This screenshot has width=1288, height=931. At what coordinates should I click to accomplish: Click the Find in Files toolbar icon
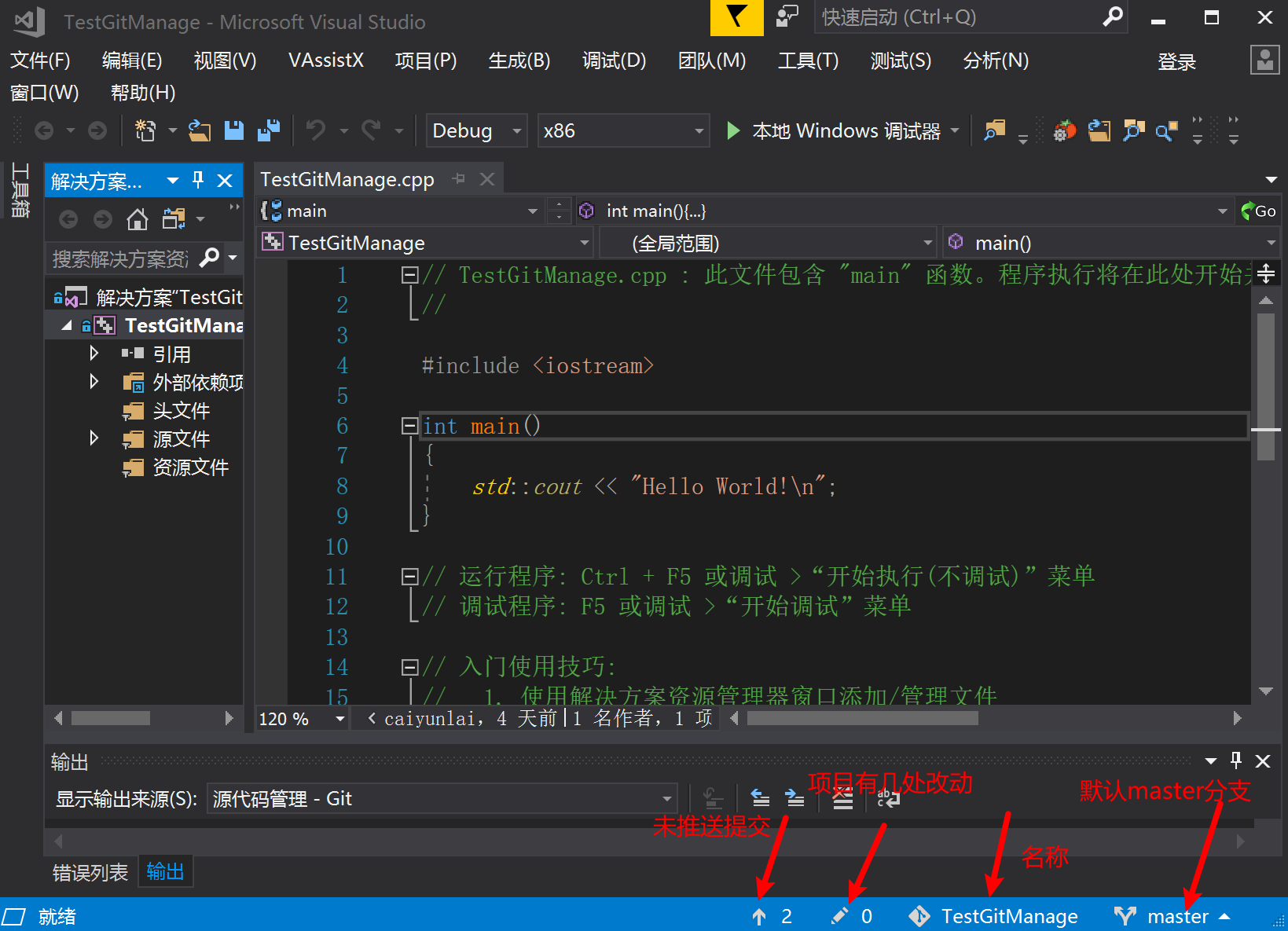(995, 130)
